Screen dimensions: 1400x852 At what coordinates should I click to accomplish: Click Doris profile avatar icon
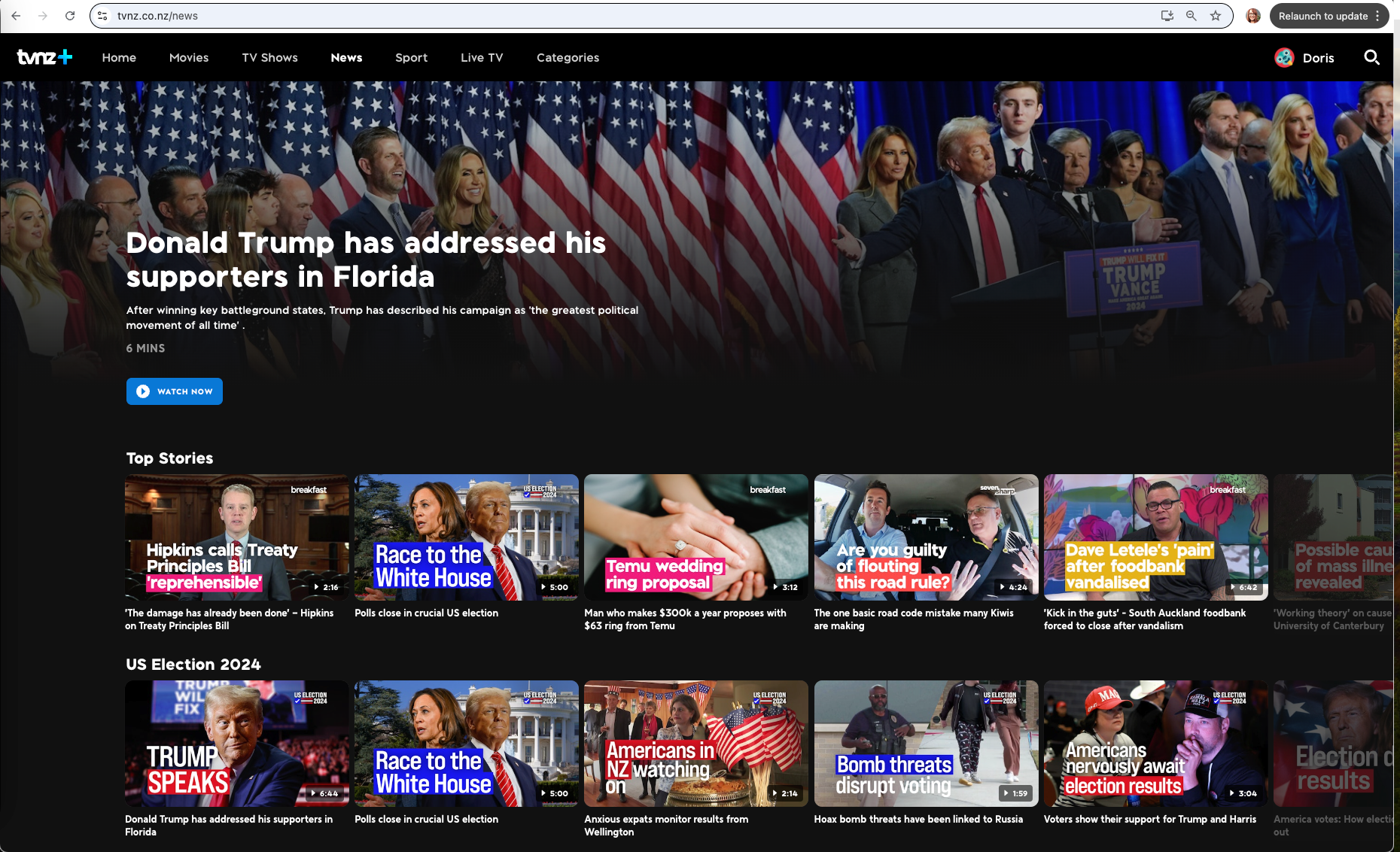(x=1284, y=57)
